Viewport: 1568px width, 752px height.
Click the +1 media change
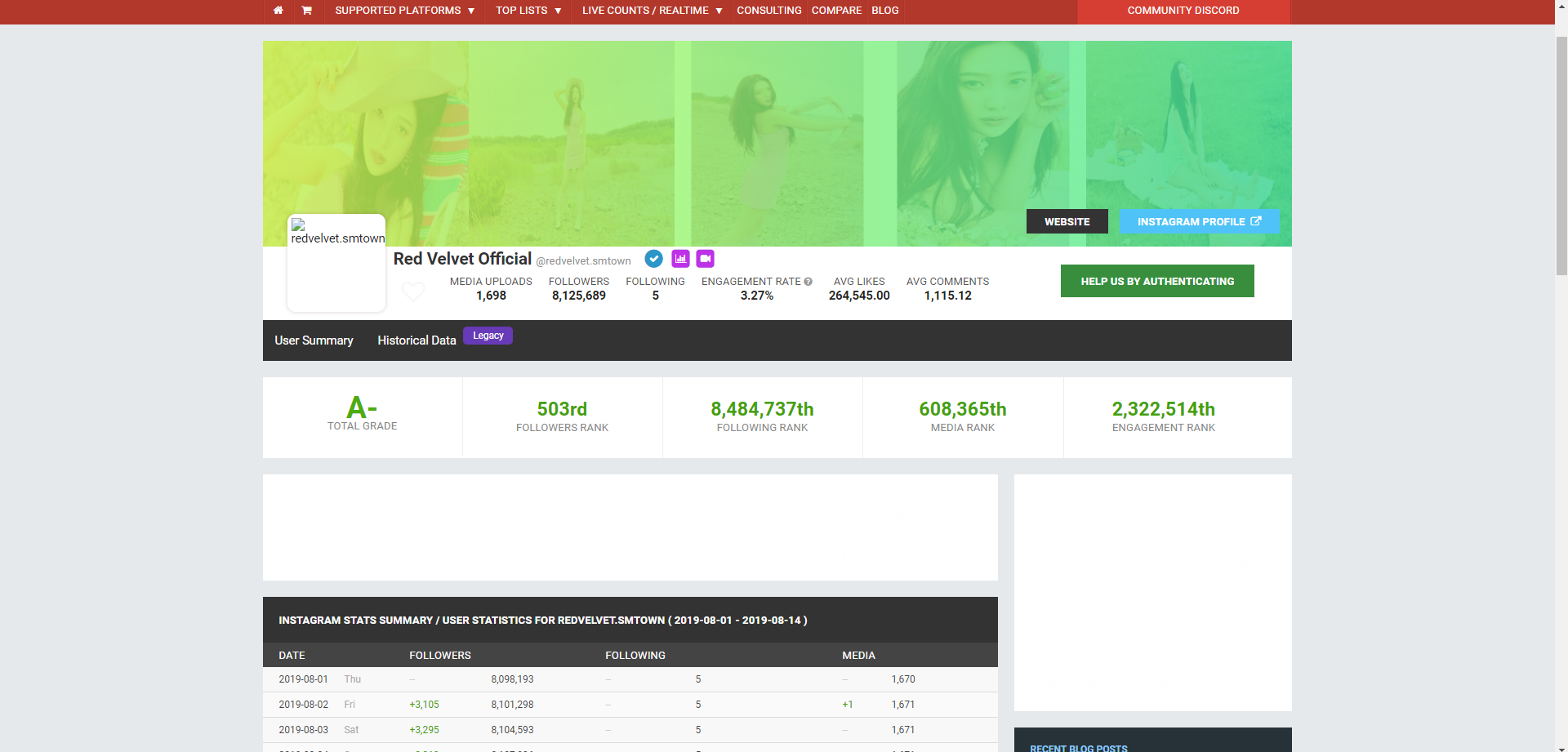point(848,705)
